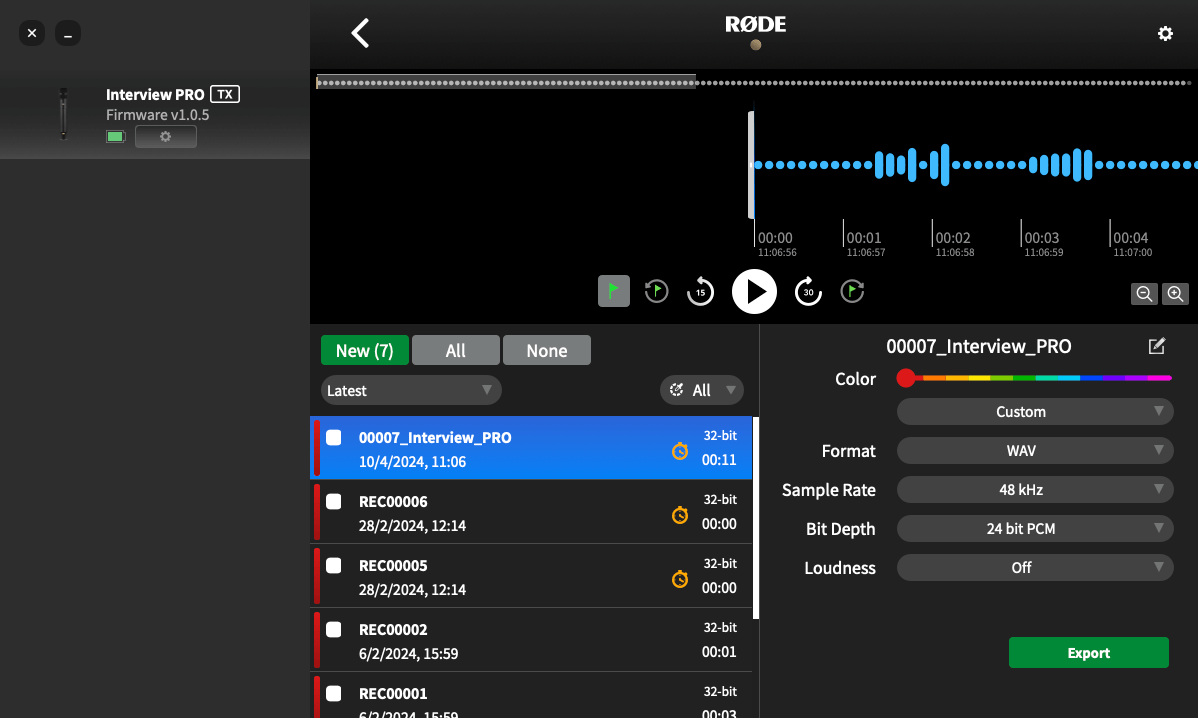Zoom out the waveform
1198x718 pixels.
coord(1144,293)
